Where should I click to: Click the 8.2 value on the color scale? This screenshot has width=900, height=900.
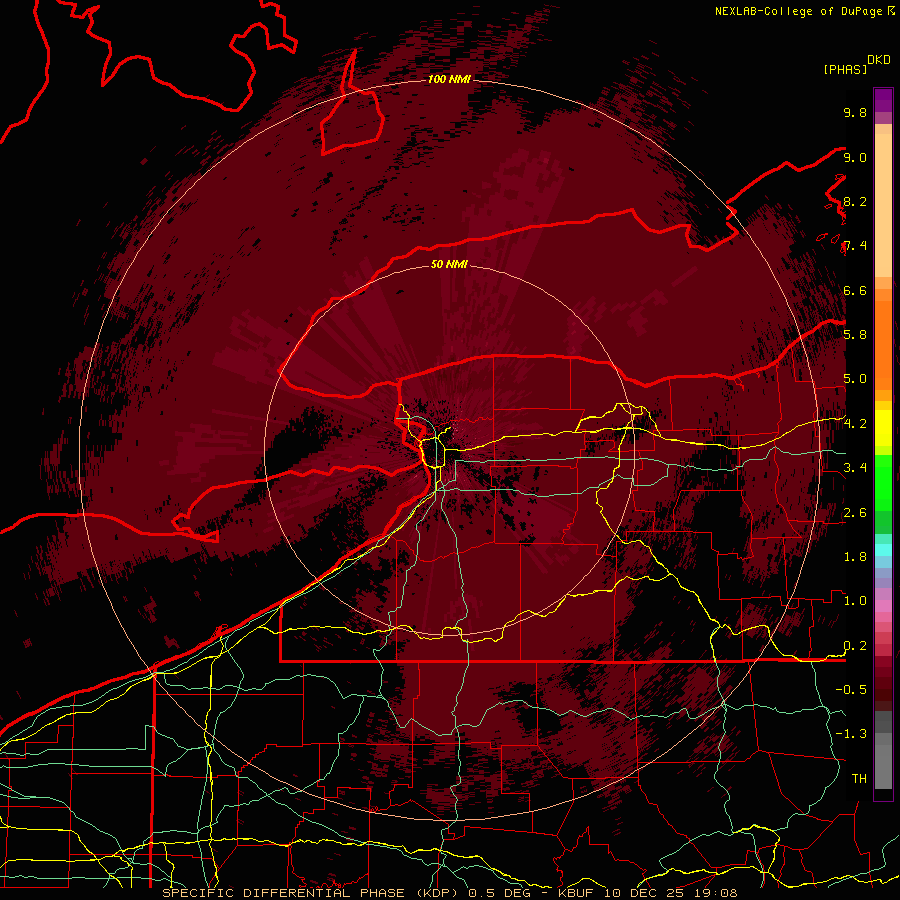coord(855,202)
